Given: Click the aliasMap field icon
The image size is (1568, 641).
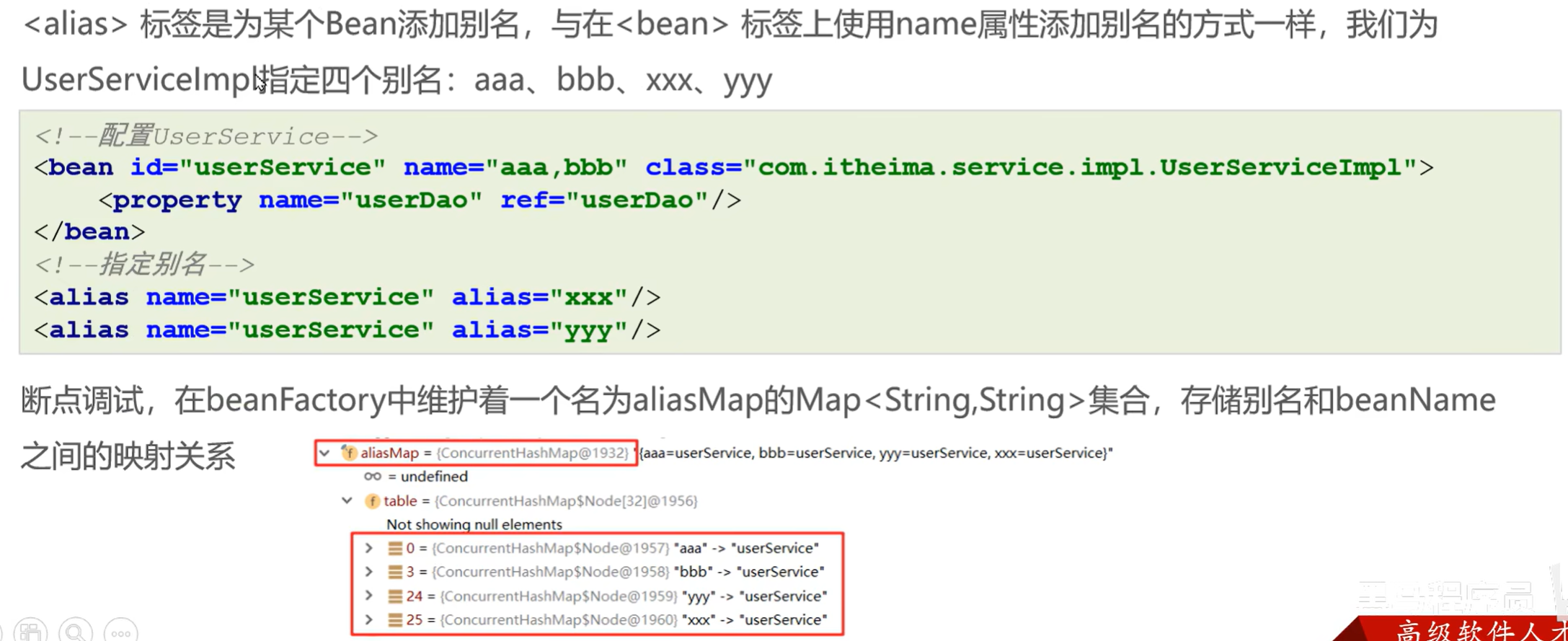Looking at the screenshot, I should (x=349, y=453).
